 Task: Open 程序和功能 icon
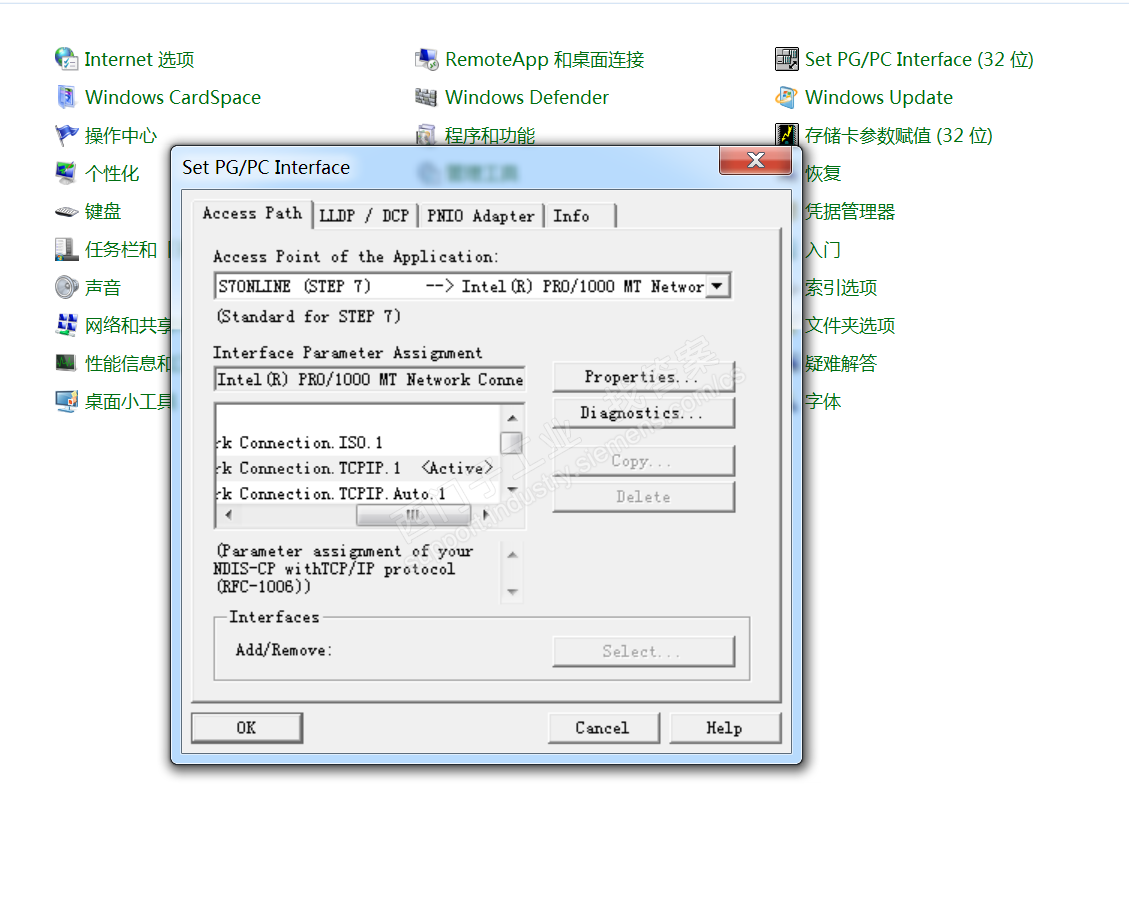[x=426, y=135]
